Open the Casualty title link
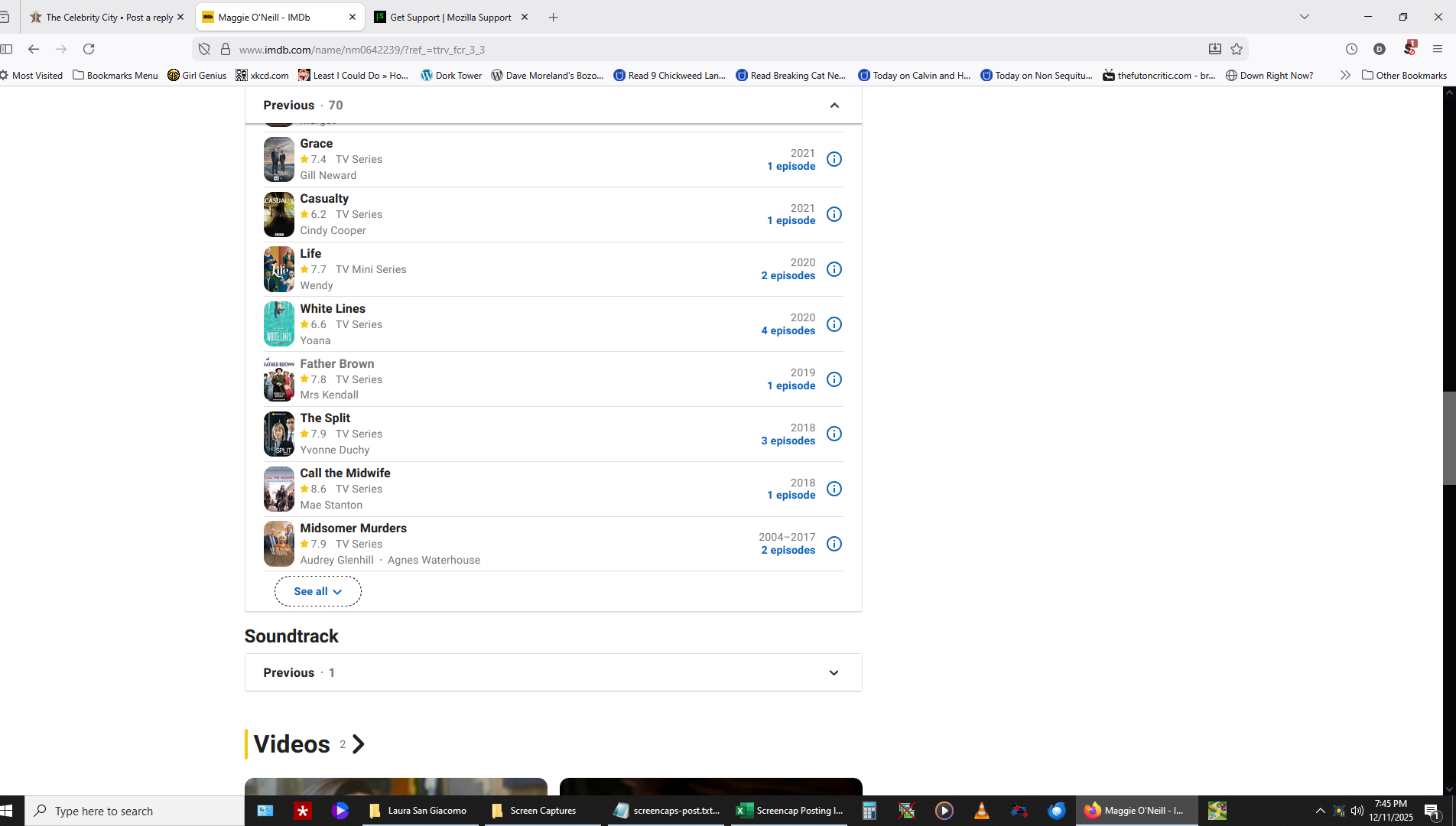Screen dimensions: 1456x826 [324, 198]
